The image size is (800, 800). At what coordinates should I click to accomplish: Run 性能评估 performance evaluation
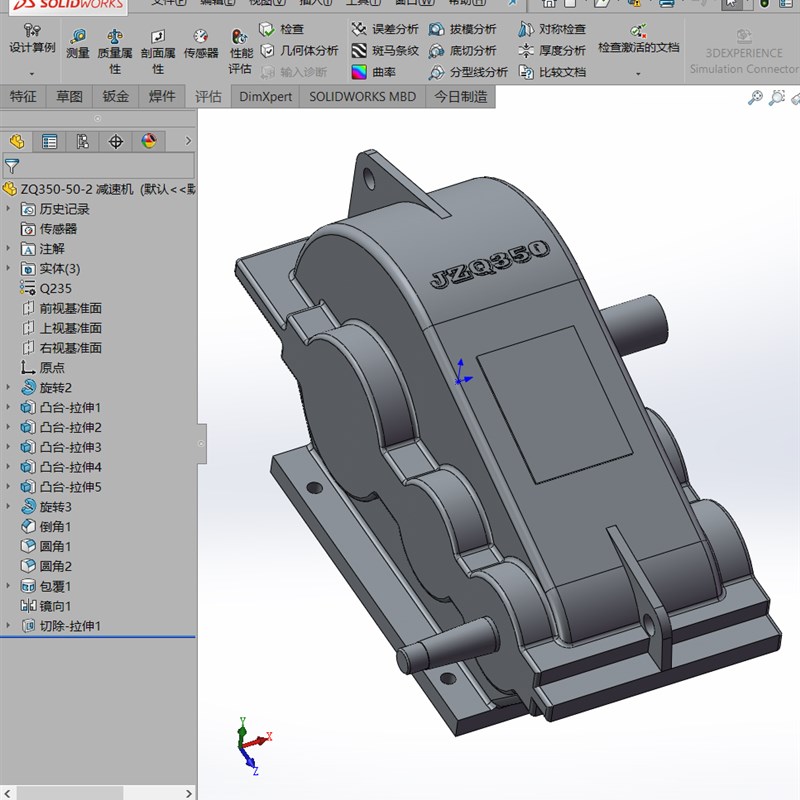pos(240,52)
